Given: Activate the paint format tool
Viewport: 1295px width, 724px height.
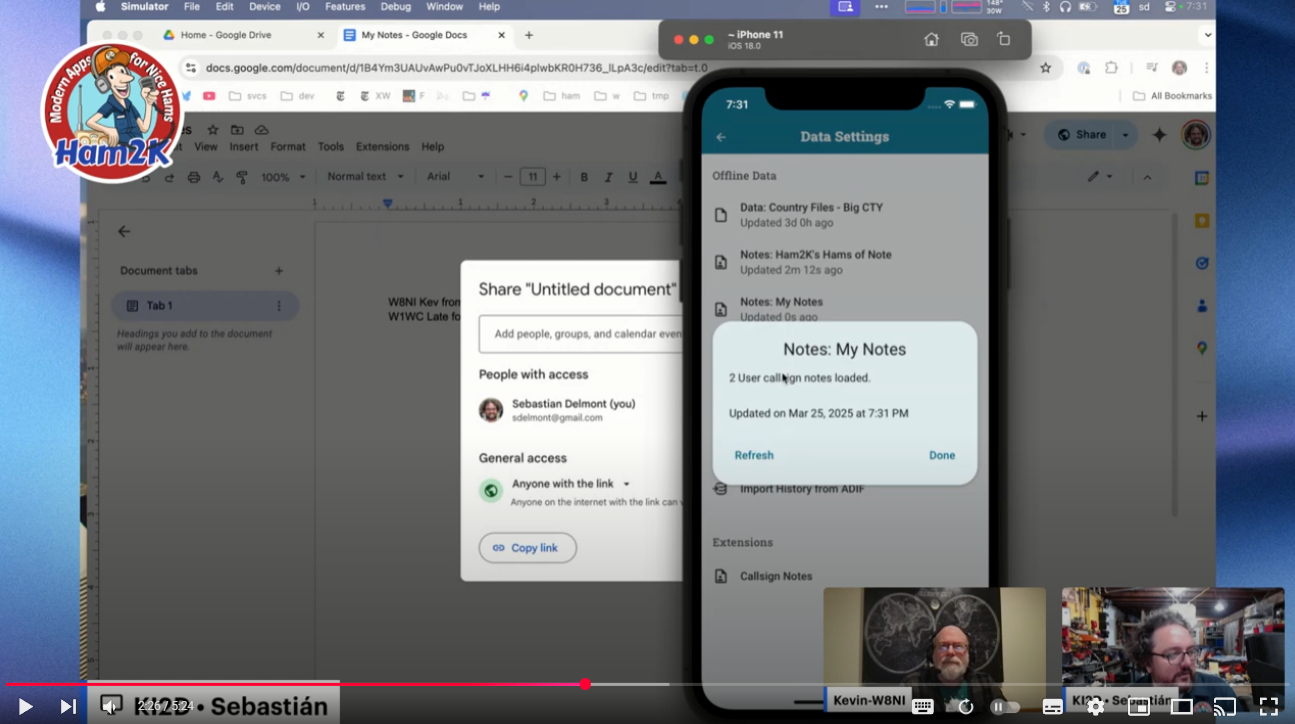Looking at the screenshot, I should coord(242,177).
